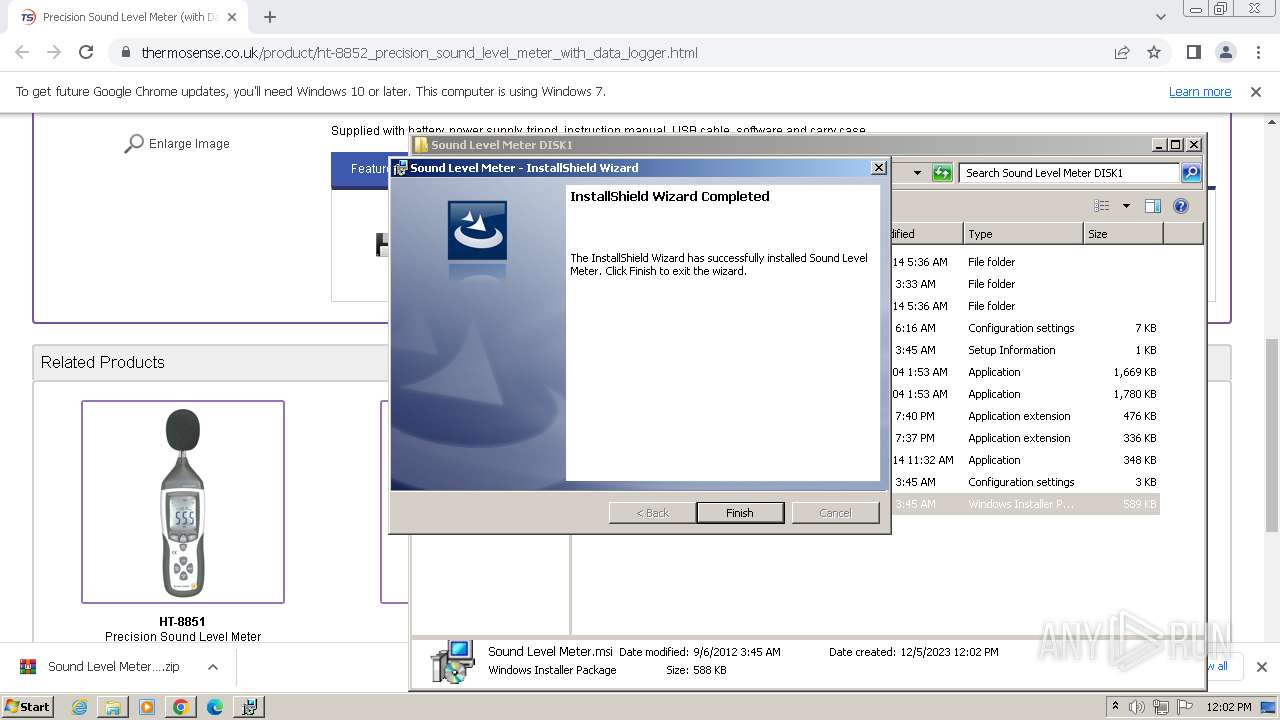The width and height of the screenshot is (1280, 720).
Task: Open a new Chrome tab
Action: coord(270,17)
